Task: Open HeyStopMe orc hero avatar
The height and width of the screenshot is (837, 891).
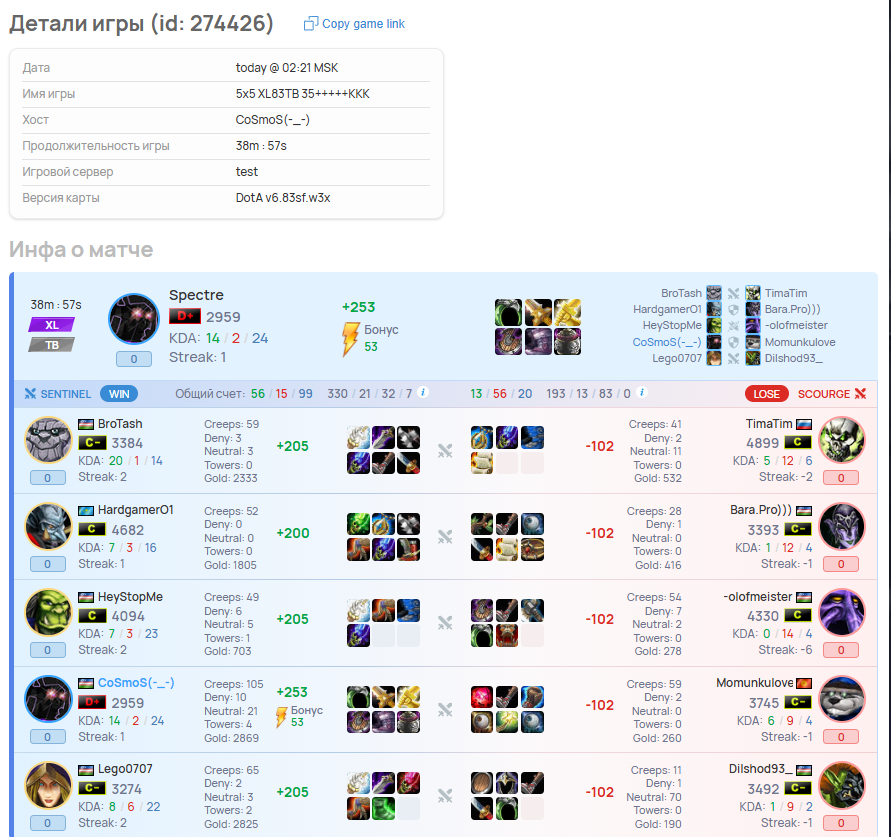Action: pos(48,613)
